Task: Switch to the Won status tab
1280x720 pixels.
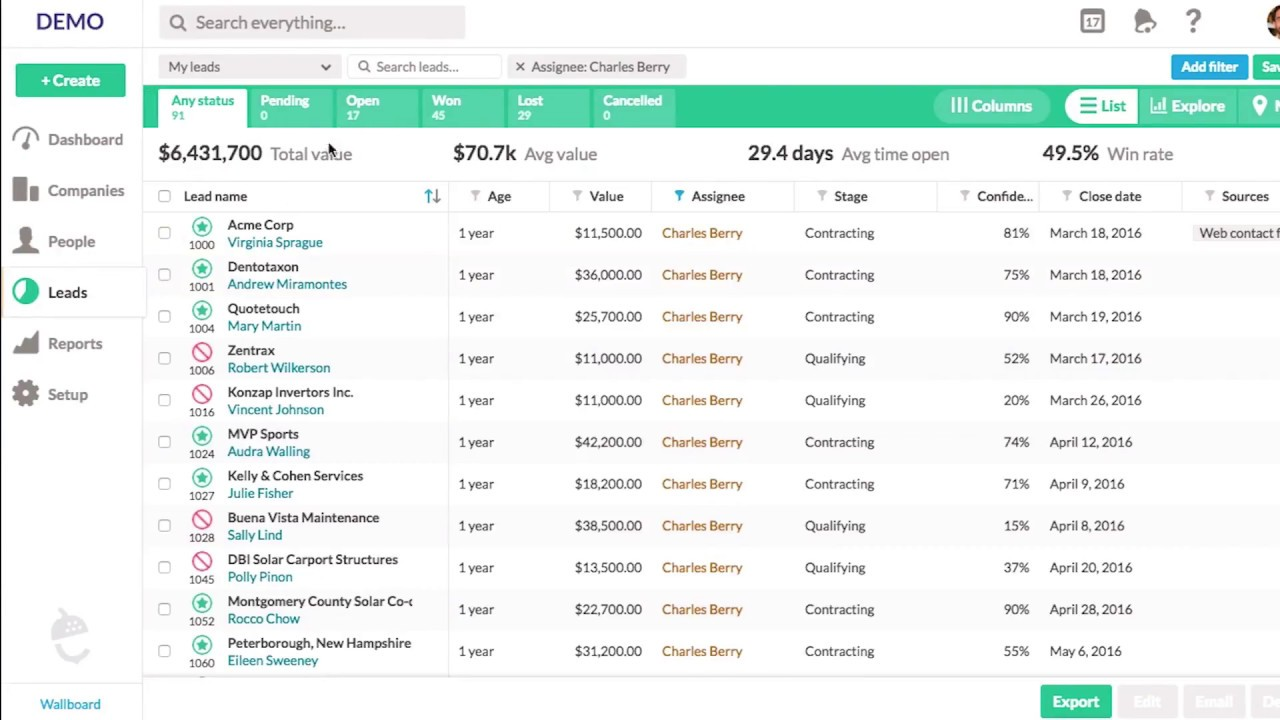Action: coord(445,106)
